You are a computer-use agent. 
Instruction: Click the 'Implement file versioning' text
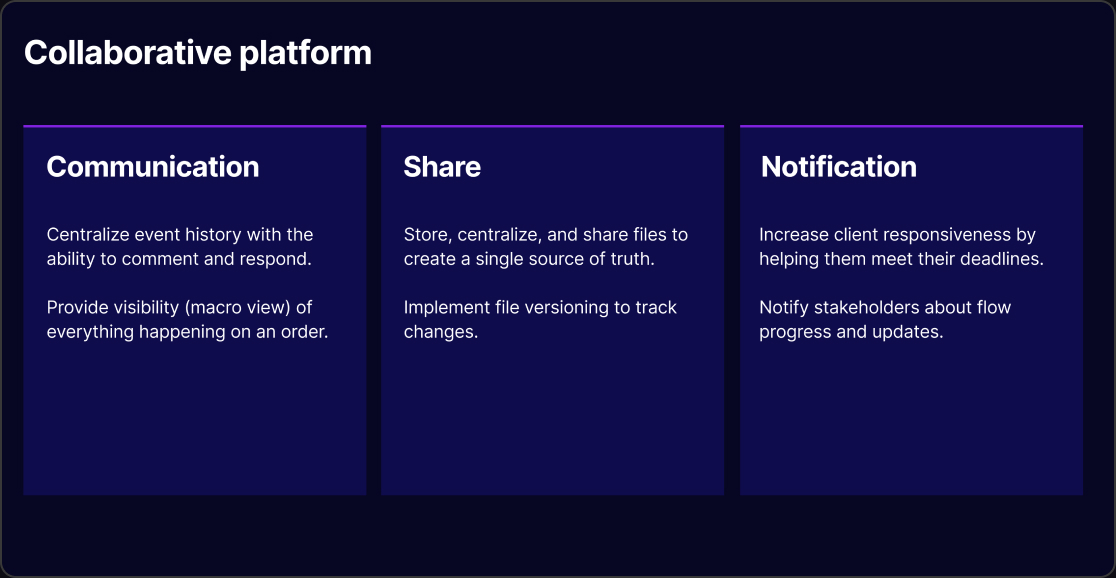coord(540,320)
